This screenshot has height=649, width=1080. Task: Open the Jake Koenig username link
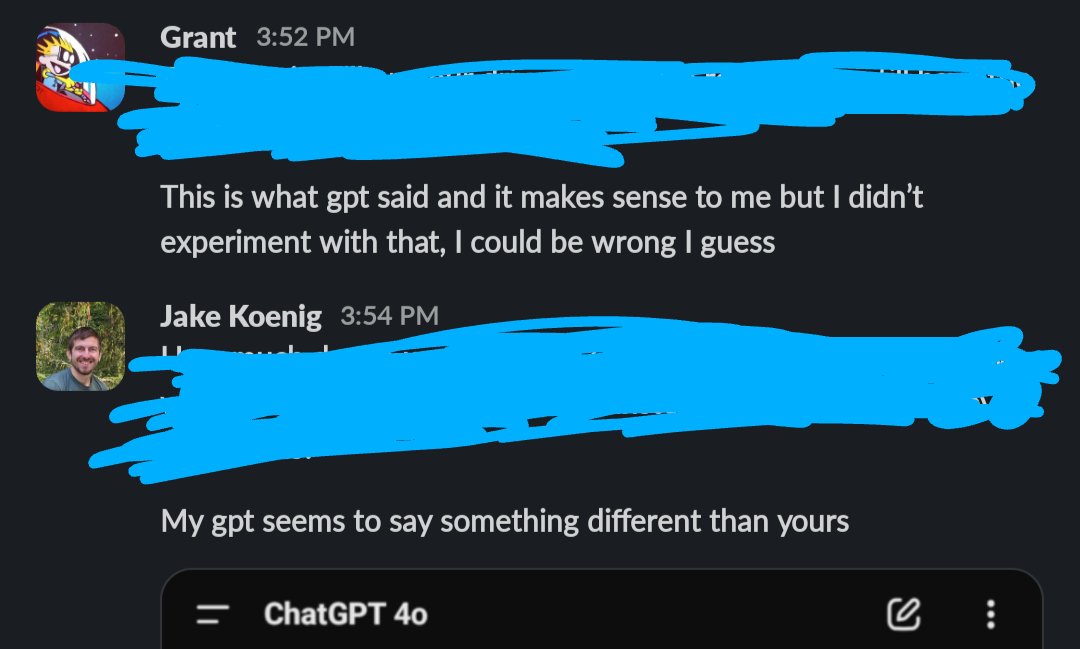click(x=241, y=316)
